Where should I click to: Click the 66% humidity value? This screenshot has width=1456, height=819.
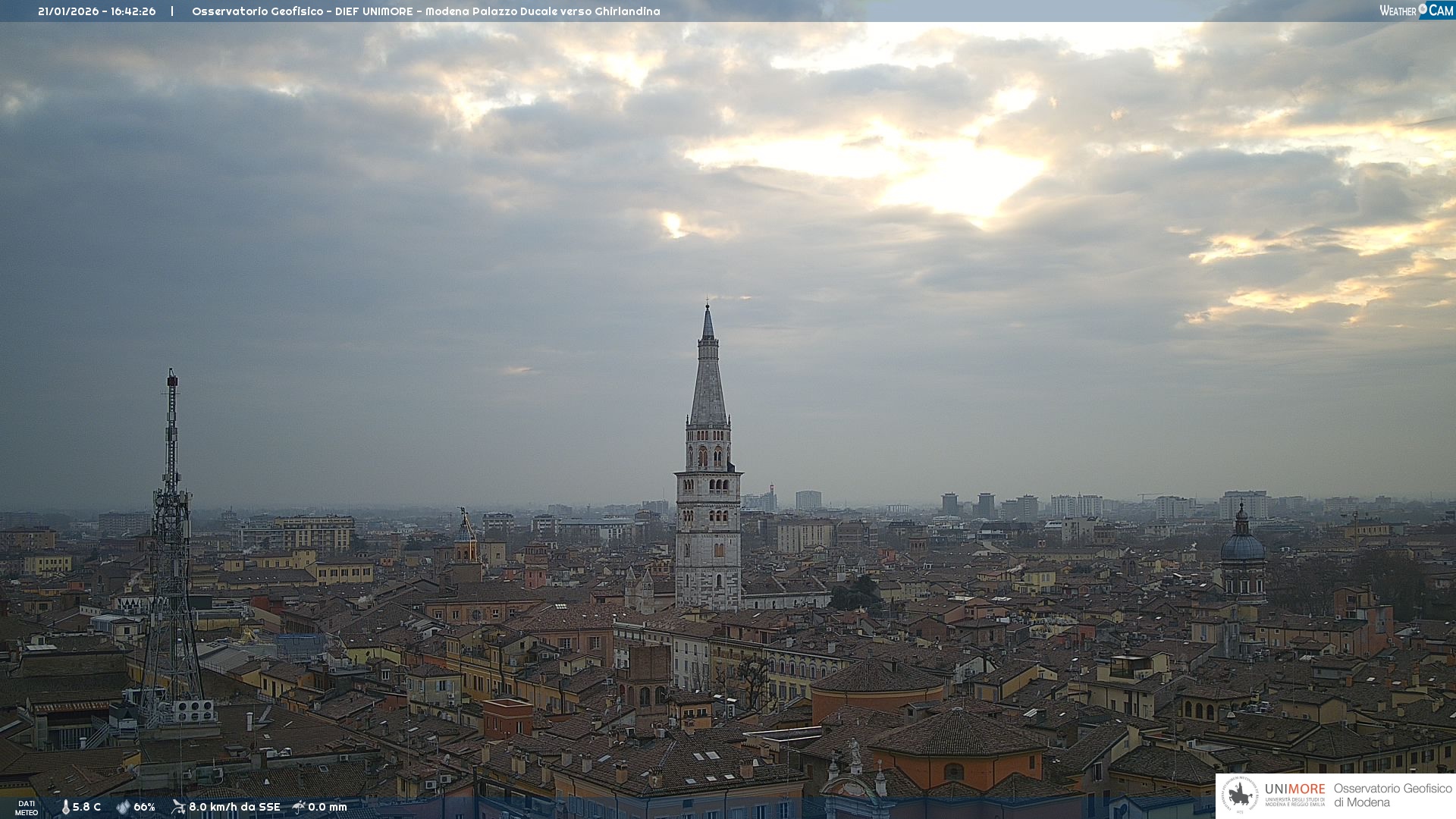[x=144, y=807]
